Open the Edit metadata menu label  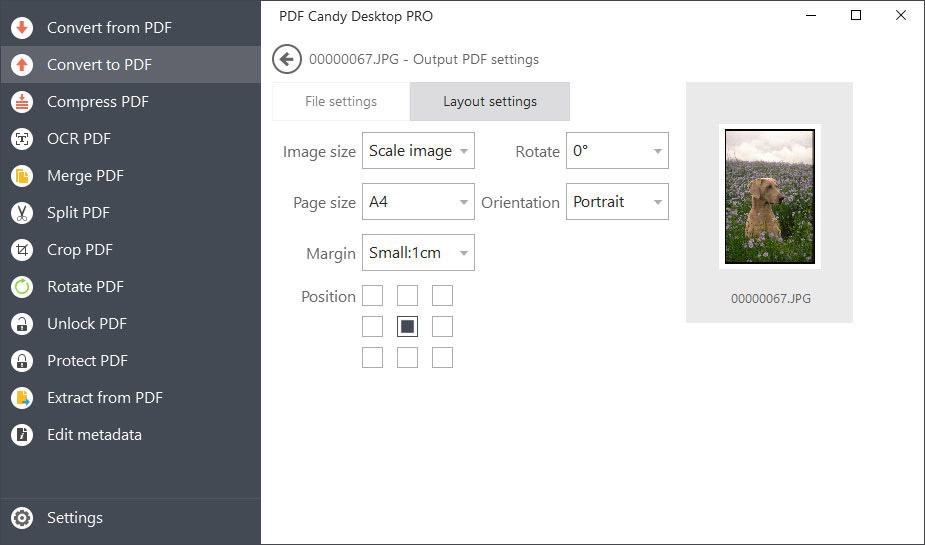94,435
